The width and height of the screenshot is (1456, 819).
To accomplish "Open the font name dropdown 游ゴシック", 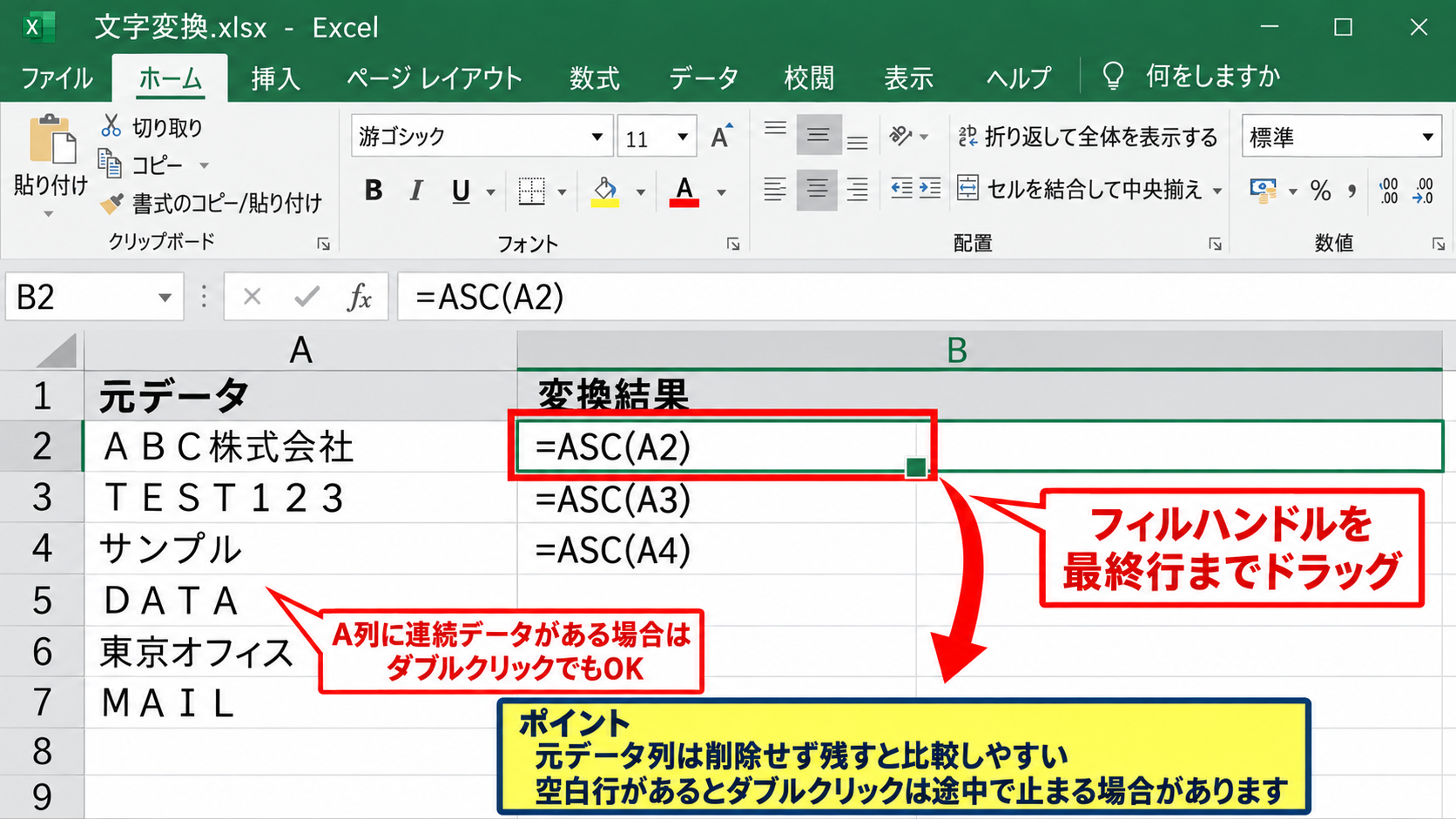I will tap(597, 137).
